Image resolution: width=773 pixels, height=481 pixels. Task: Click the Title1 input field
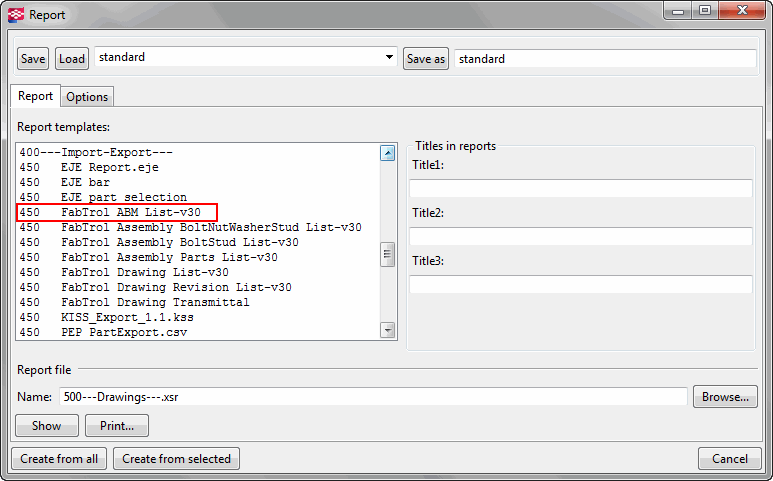581,188
